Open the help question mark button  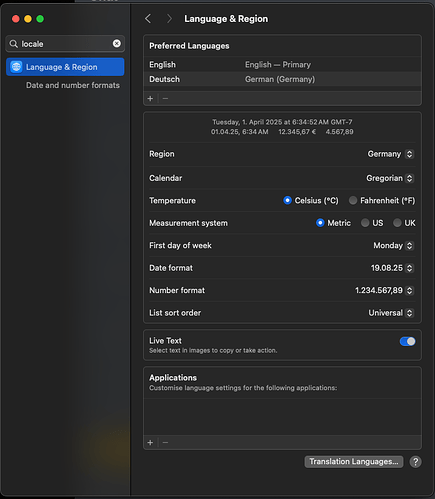pos(415,462)
